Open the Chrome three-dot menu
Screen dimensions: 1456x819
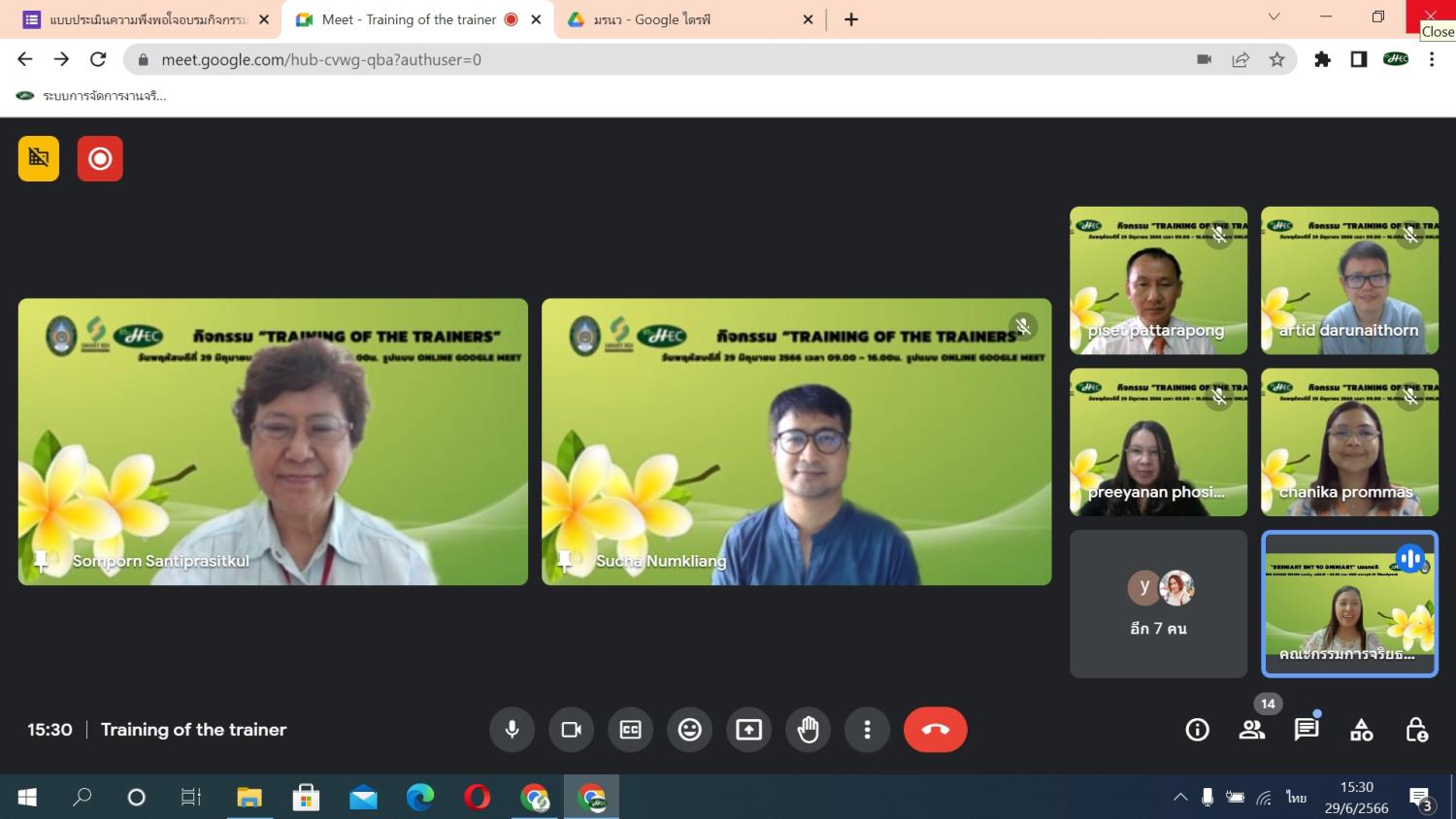pos(1432,59)
